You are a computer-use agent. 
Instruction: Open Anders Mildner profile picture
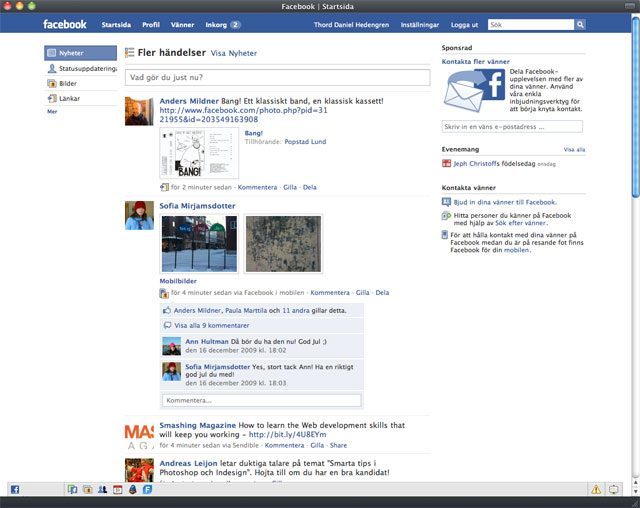tap(139, 111)
